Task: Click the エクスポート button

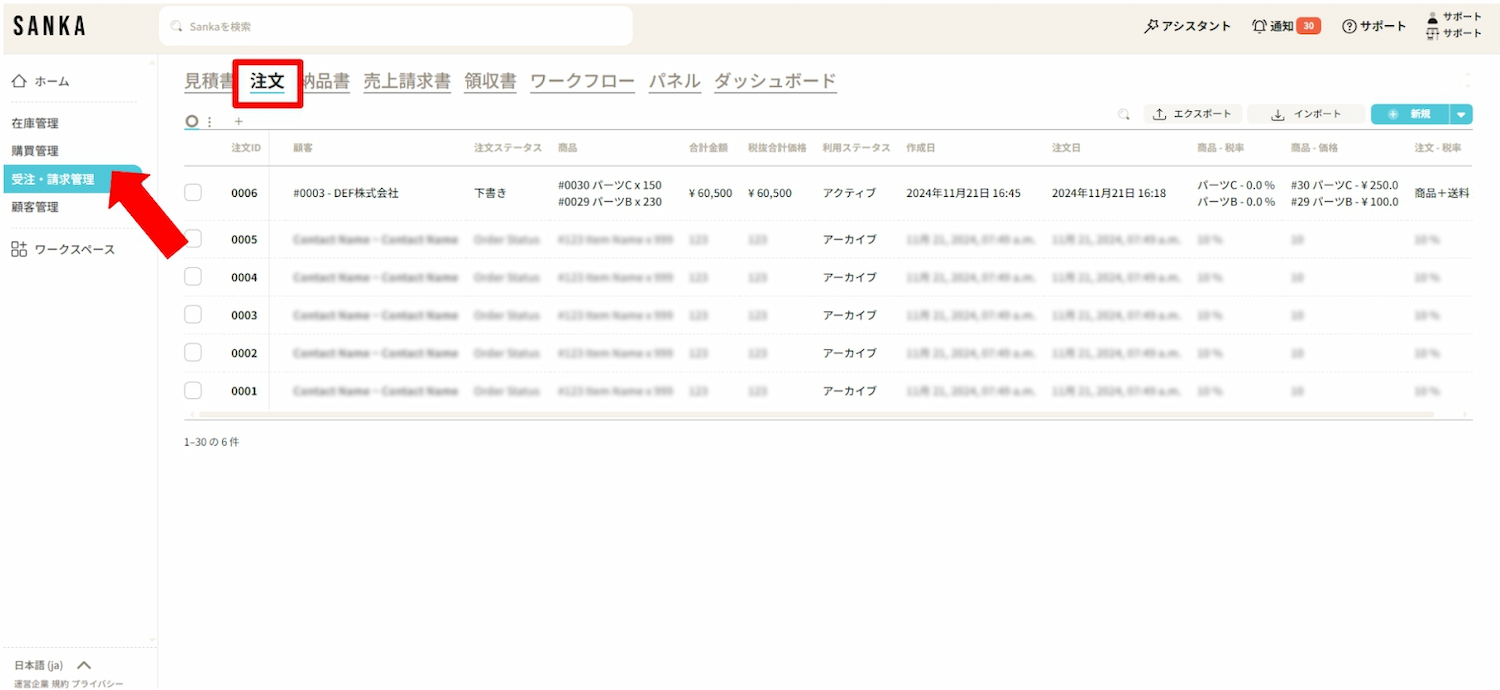Action: [1194, 114]
